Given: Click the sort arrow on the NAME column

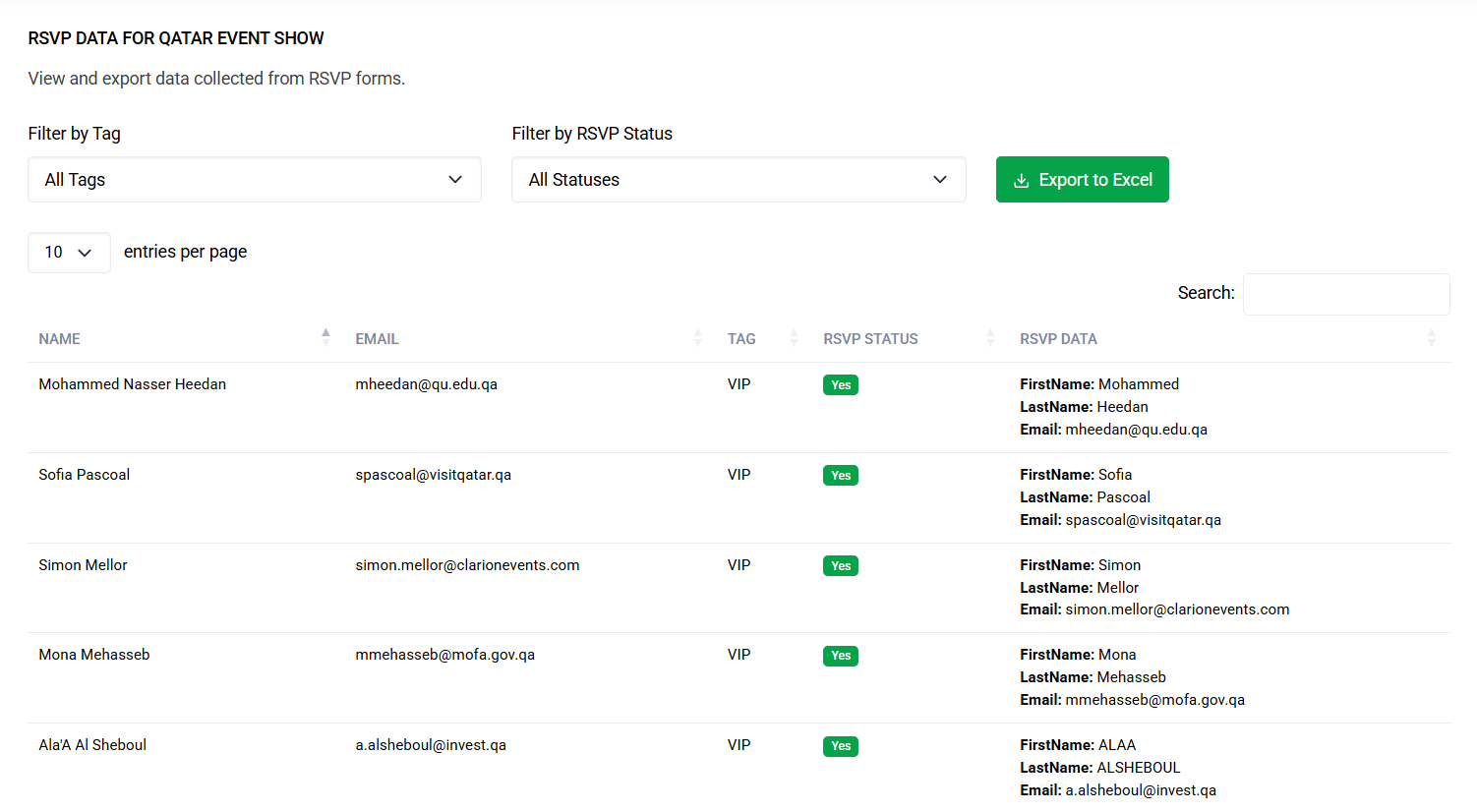Looking at the screenshot, I should click(x=325, y=335).
